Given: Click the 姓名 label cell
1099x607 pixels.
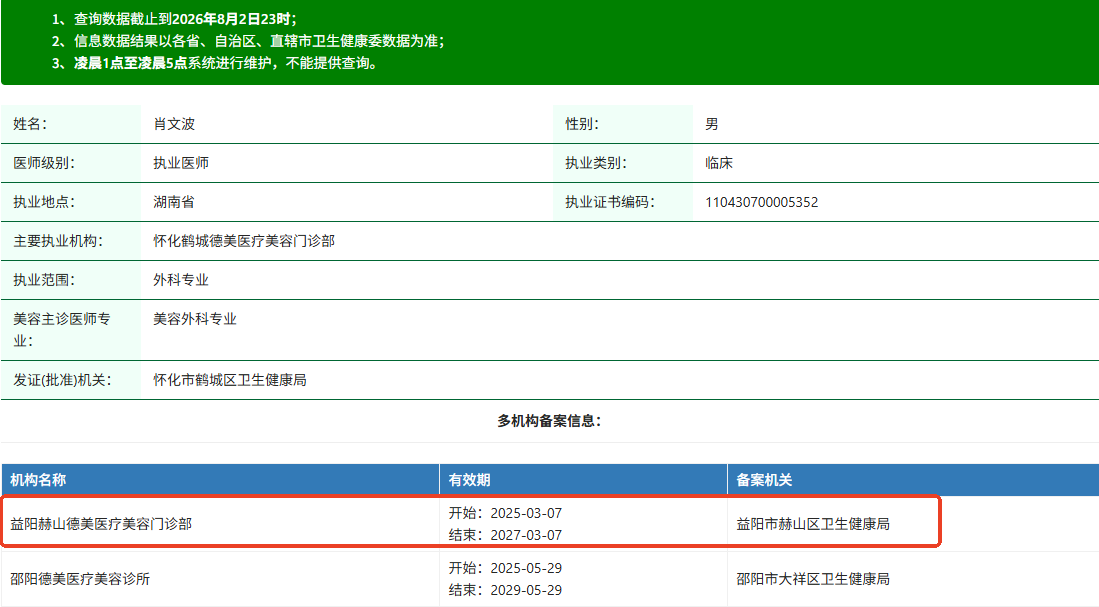Looking at the screenshot, I should 71,124.
